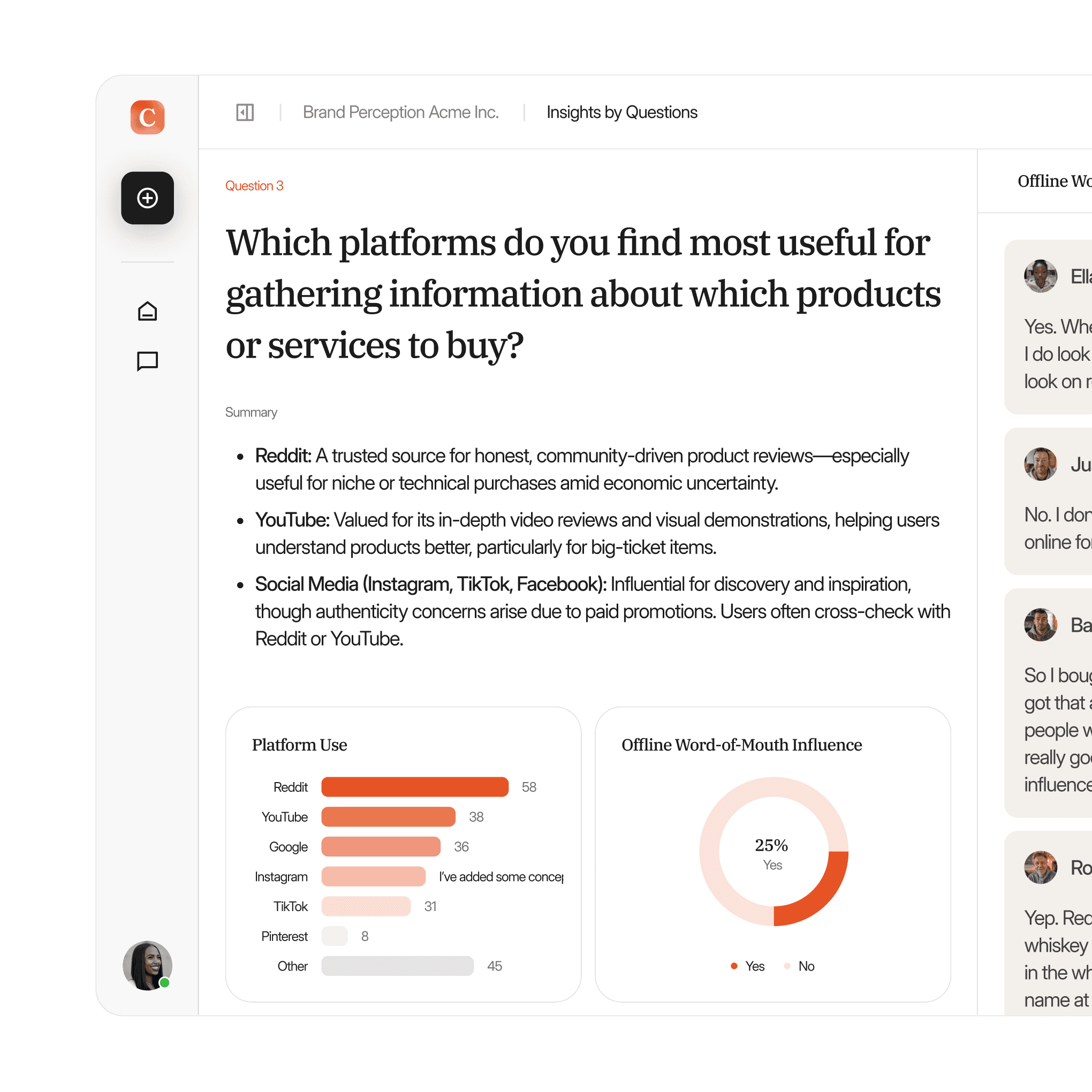Screen dimensions: 1092x1092
Task: Select Insights by Questions breadcrumb
Action: pyautogui.click(x=621, y=112)
